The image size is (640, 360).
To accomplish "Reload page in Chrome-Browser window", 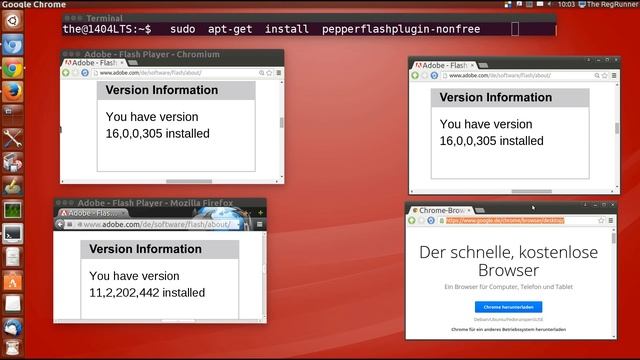I will click(x=431, y=220).
